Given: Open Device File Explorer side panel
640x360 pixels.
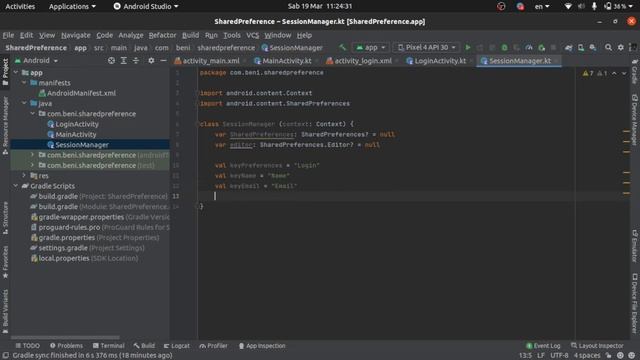Looking at the screenshot, I should 635,303.
